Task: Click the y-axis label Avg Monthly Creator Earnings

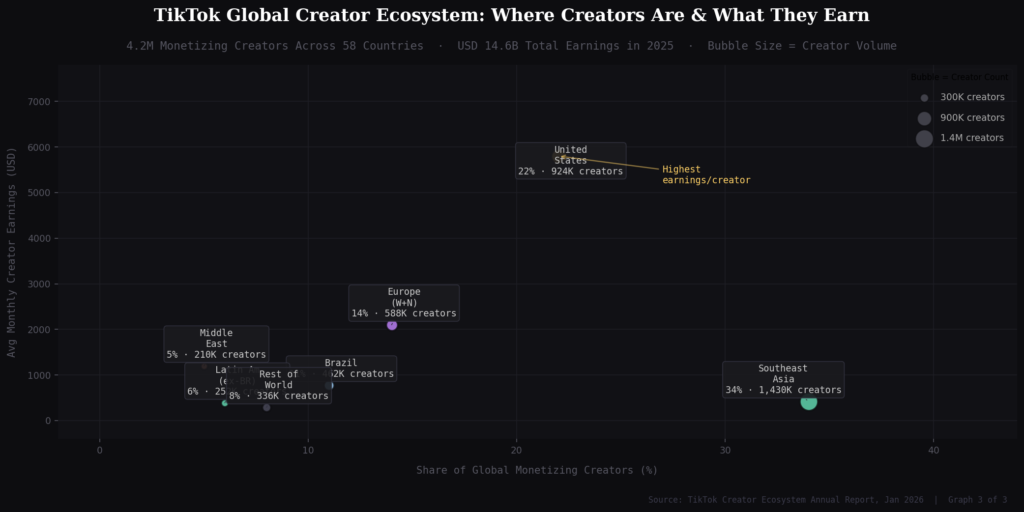Action: coord(12,253)
